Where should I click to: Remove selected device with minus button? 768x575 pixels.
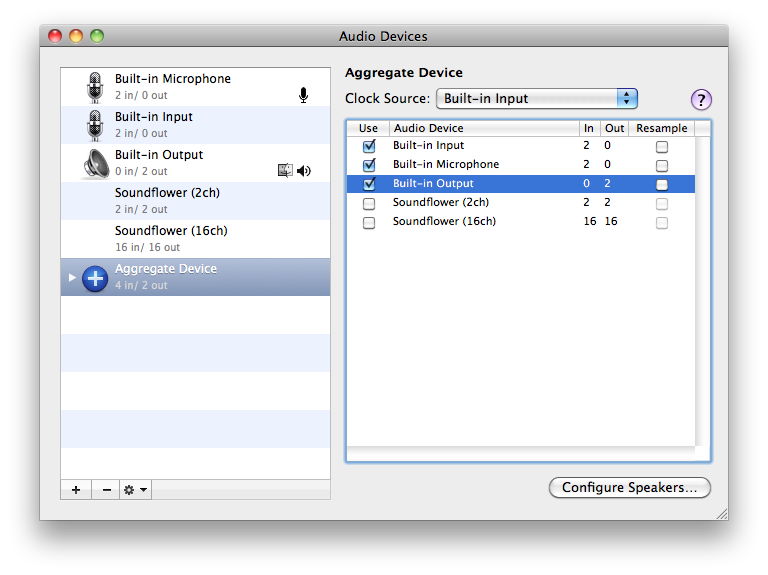(x=105, y=490)
